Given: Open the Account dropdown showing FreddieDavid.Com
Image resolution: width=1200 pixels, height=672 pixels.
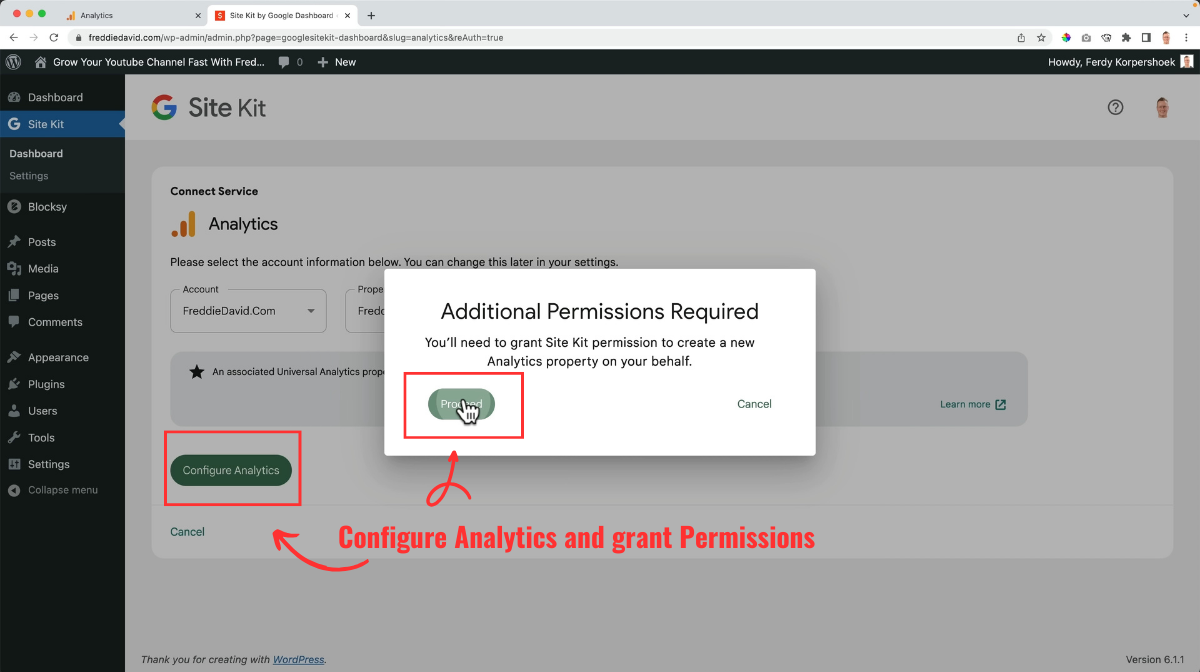Looking at the screenshot, I should click(248, 310).
